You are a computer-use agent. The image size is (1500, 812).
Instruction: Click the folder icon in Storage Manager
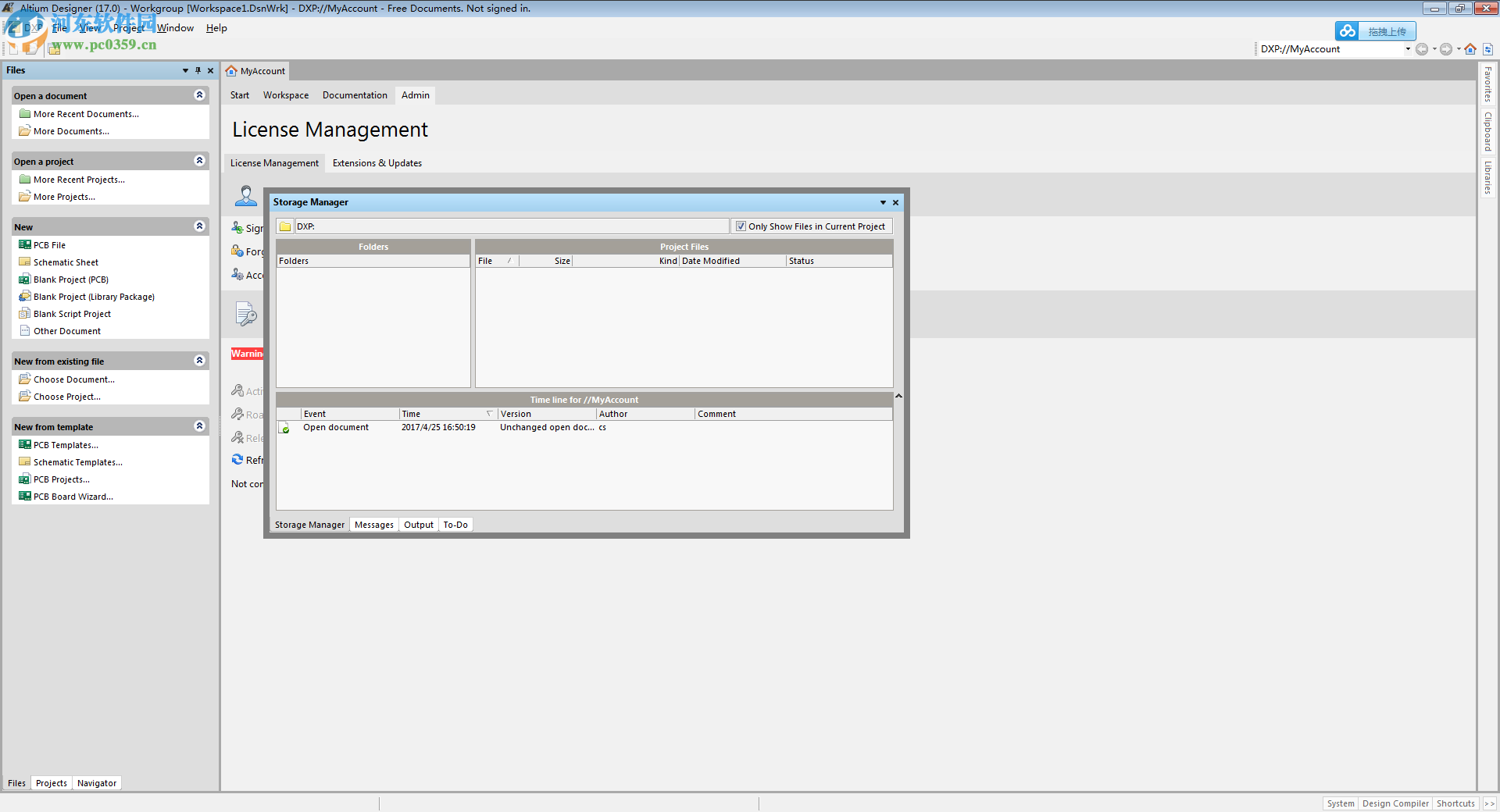[285, 226]
